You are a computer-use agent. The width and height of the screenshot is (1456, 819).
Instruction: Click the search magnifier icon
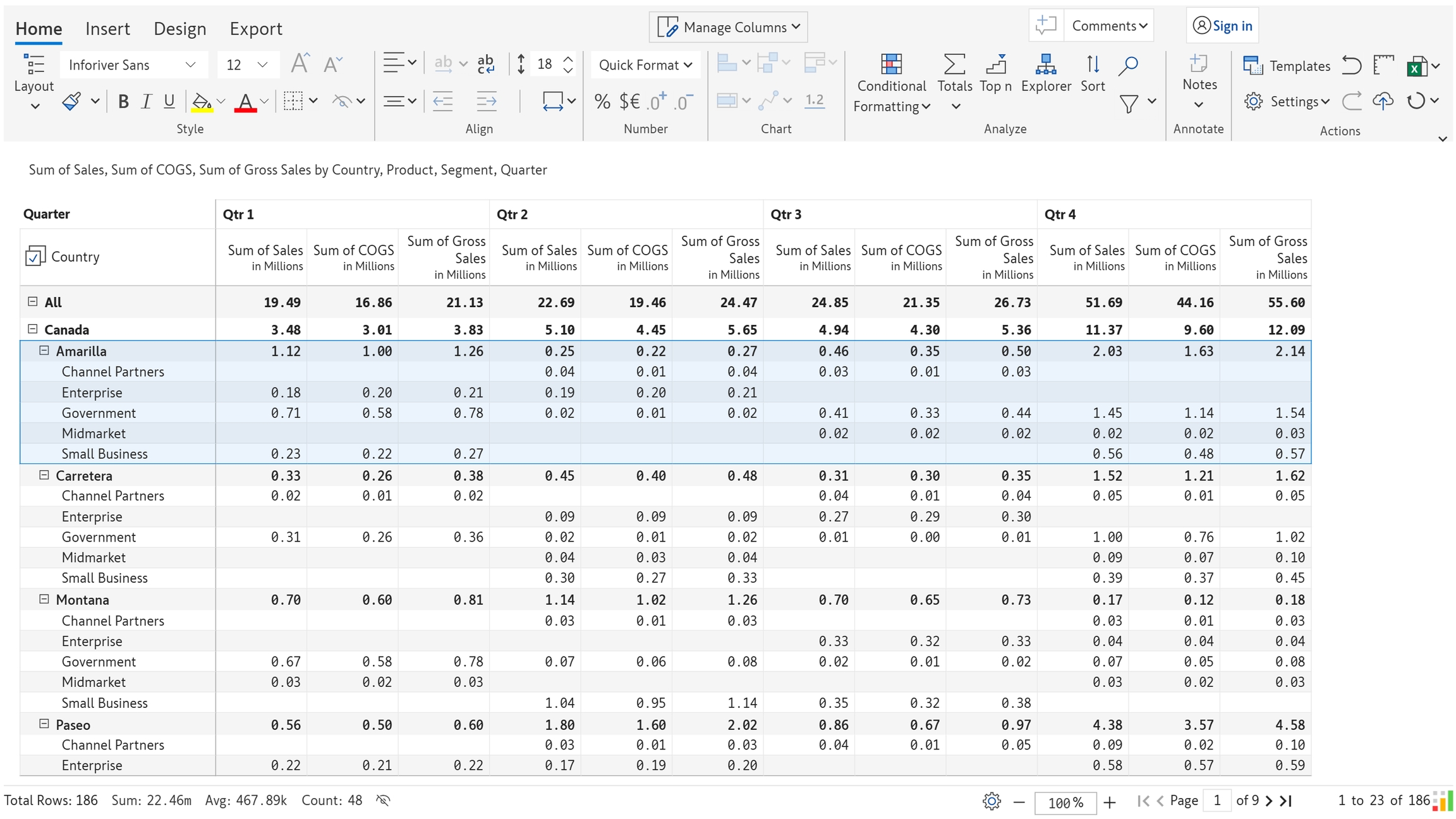tap(1128, 64)
